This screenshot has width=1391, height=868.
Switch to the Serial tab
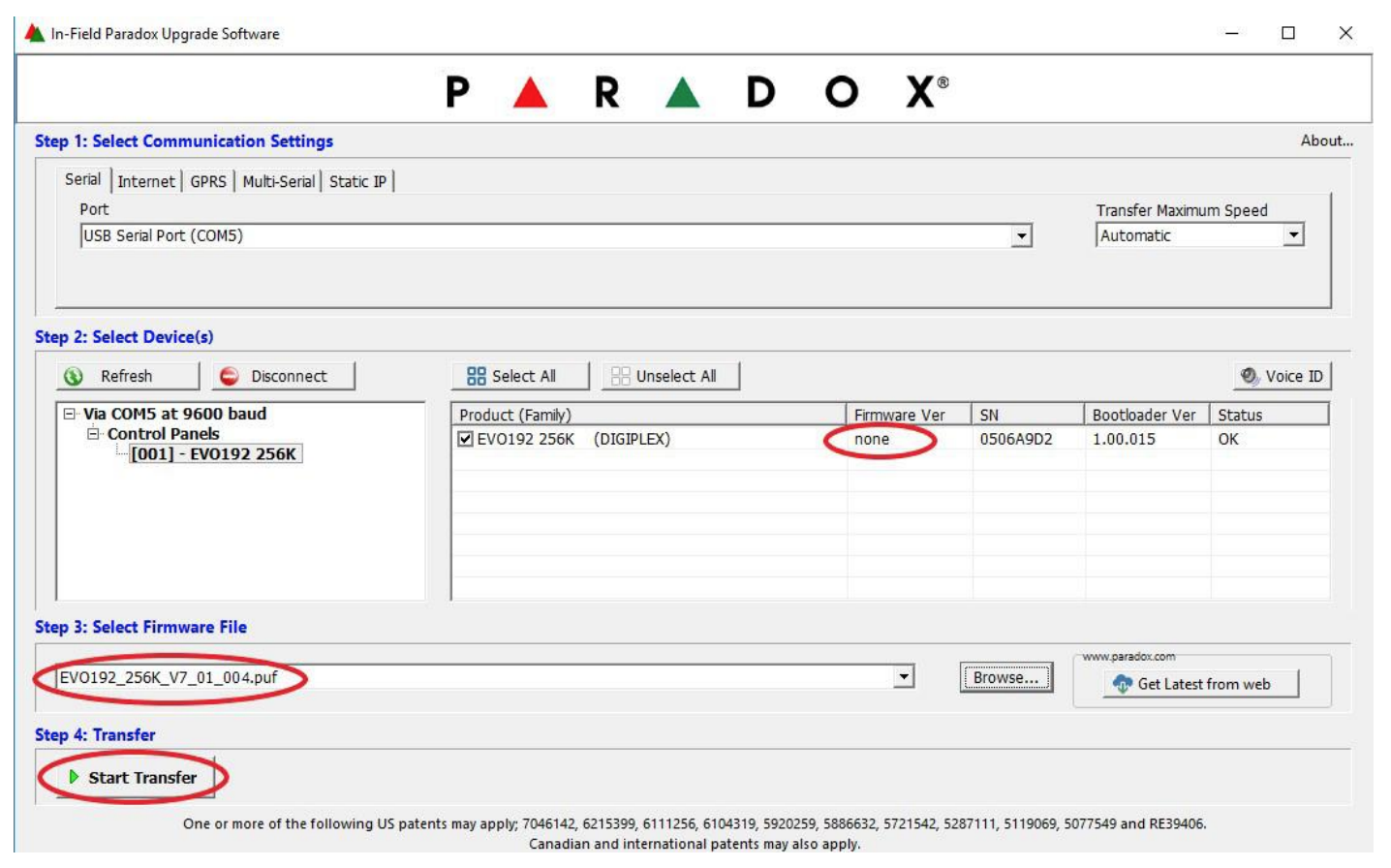point(82,179)
